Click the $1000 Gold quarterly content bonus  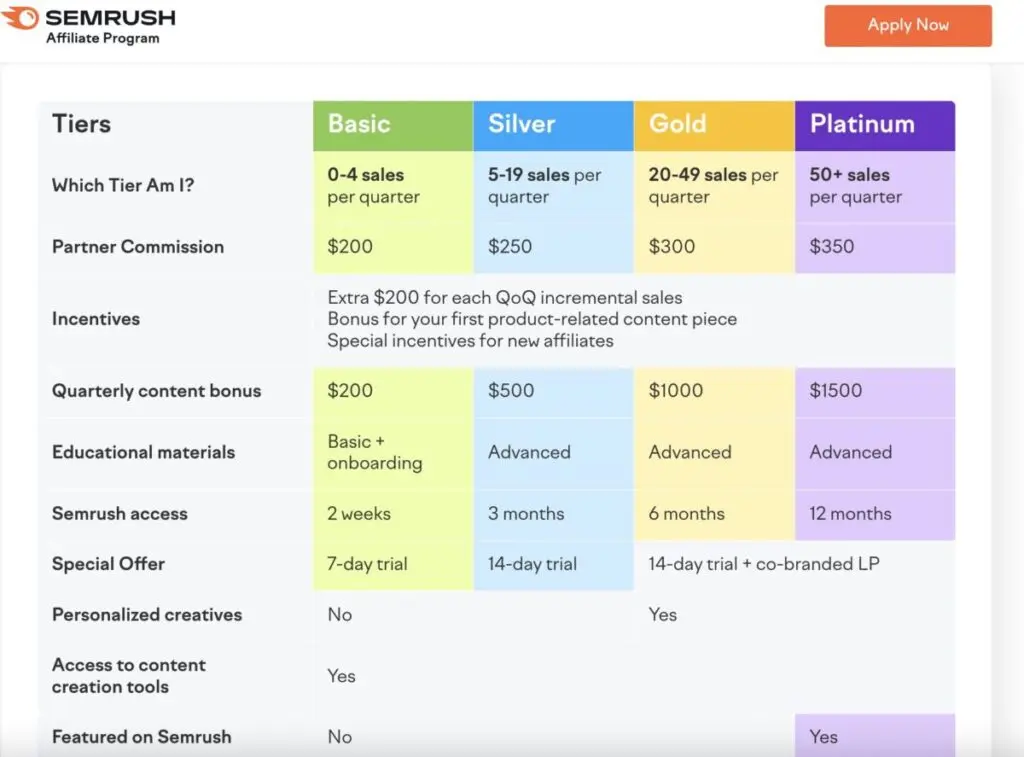click(676, 391)
